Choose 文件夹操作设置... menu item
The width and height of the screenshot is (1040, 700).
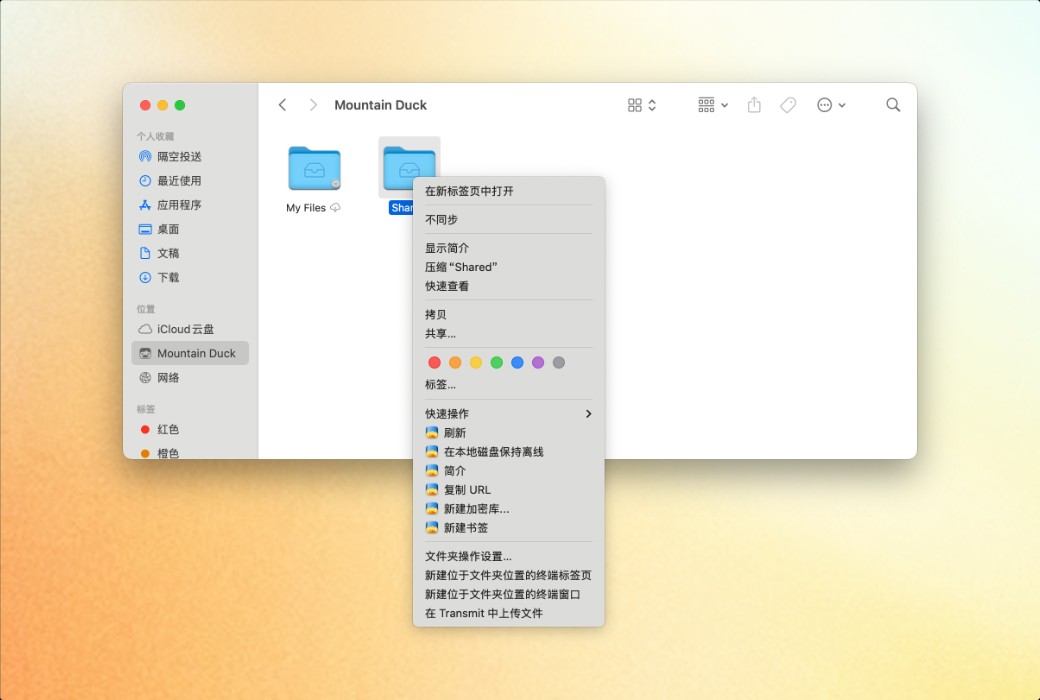pyautogui.click(x=509, y=556)
